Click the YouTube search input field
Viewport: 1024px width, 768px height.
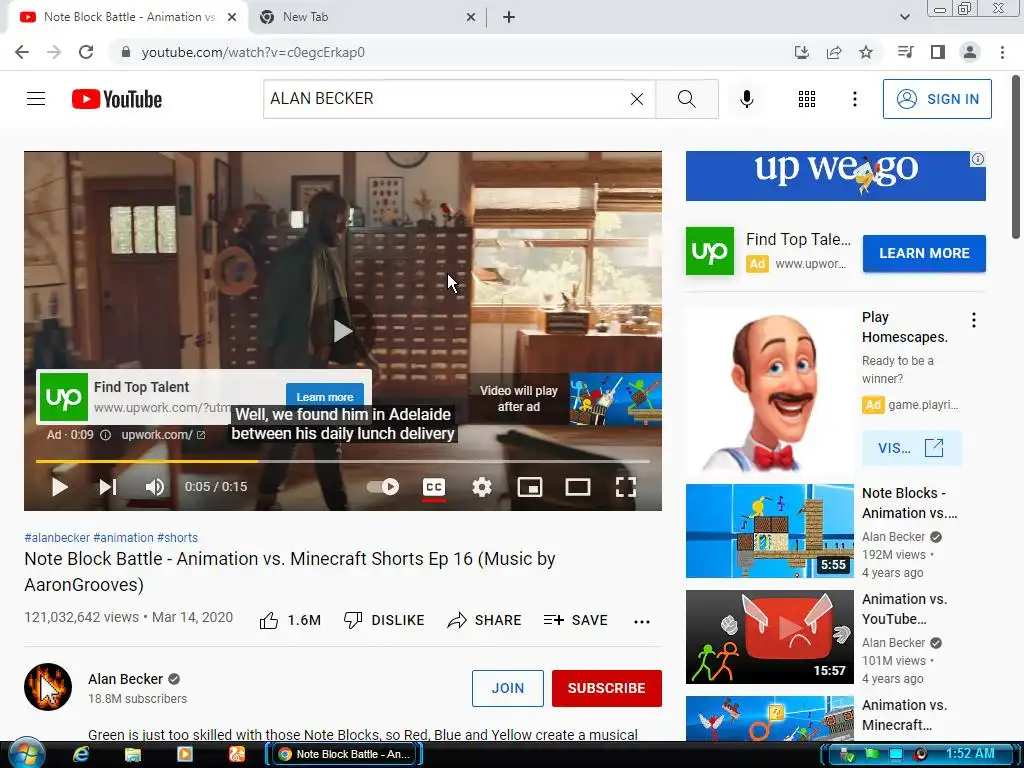(446, 99)
